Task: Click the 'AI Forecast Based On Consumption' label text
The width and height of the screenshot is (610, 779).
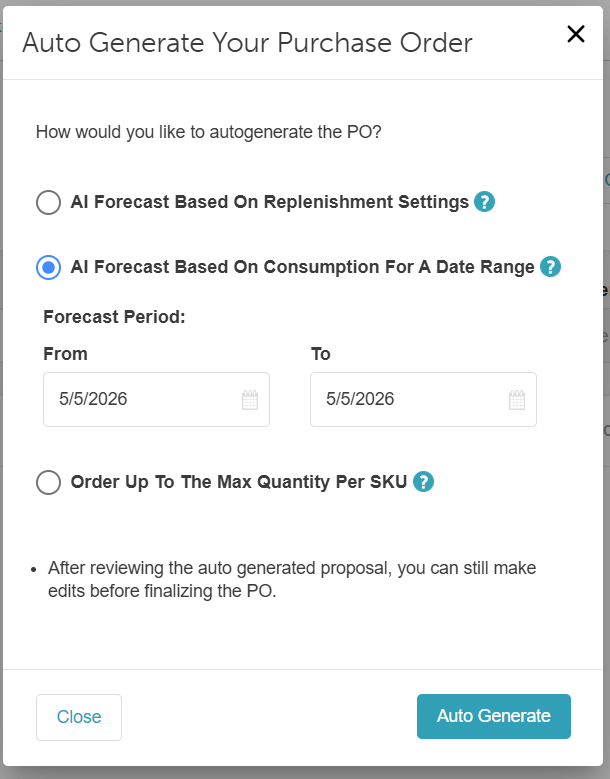Action: (303, 267)
